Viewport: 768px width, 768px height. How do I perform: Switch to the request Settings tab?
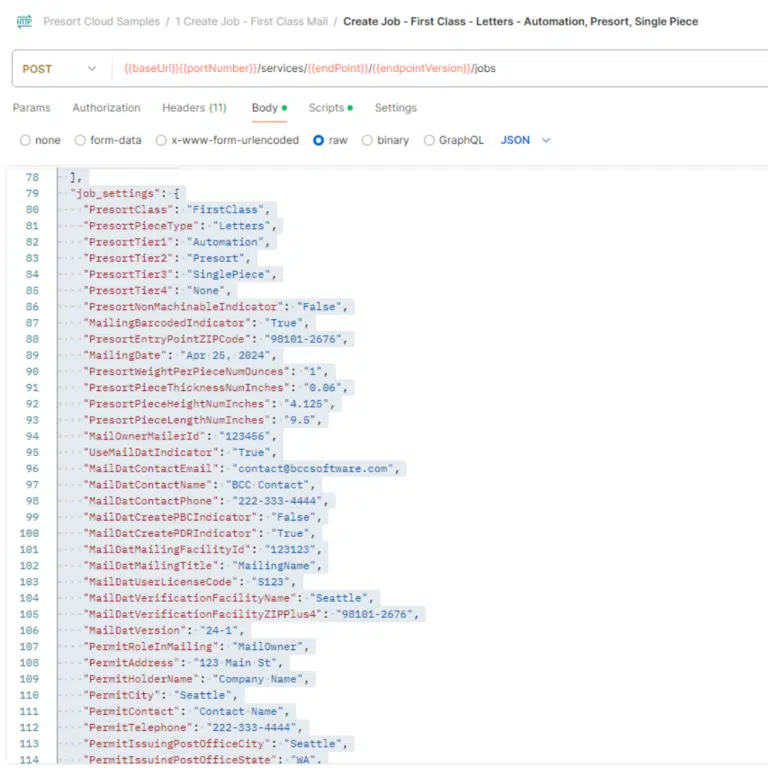(x=395, y=108)
